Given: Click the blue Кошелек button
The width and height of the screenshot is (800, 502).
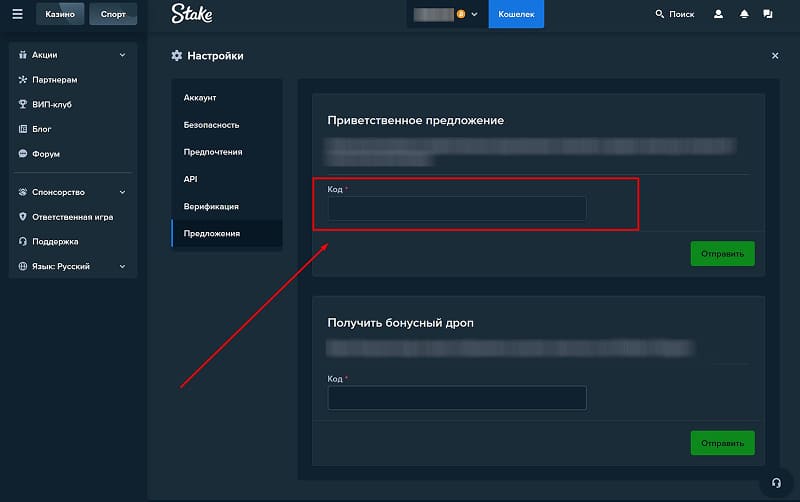Looking at the screenshot, I should [516, 14].
